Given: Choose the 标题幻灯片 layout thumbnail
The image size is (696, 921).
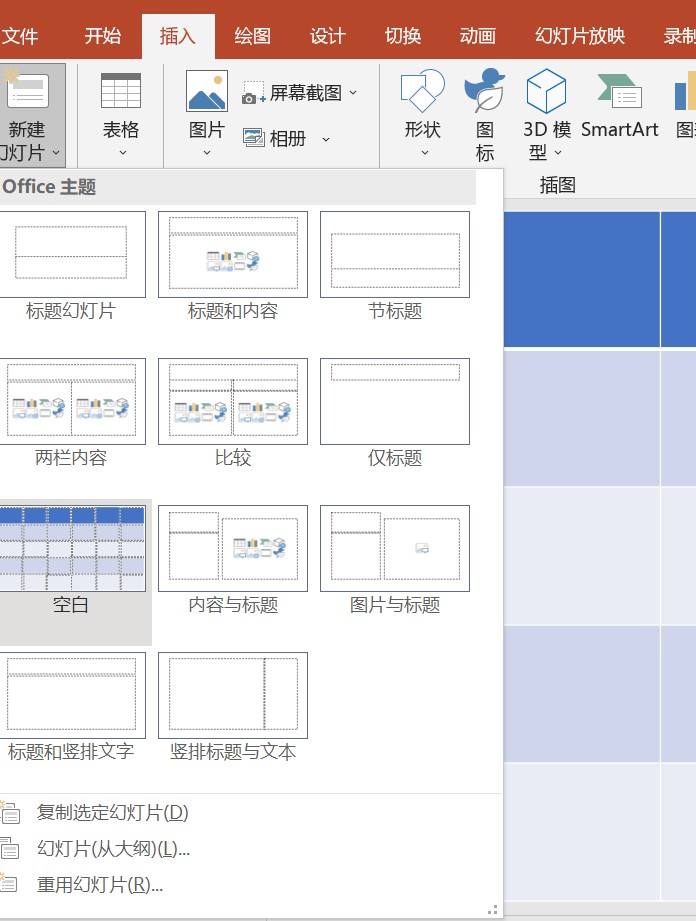Looking at the screenshot, I should point(71,254).
